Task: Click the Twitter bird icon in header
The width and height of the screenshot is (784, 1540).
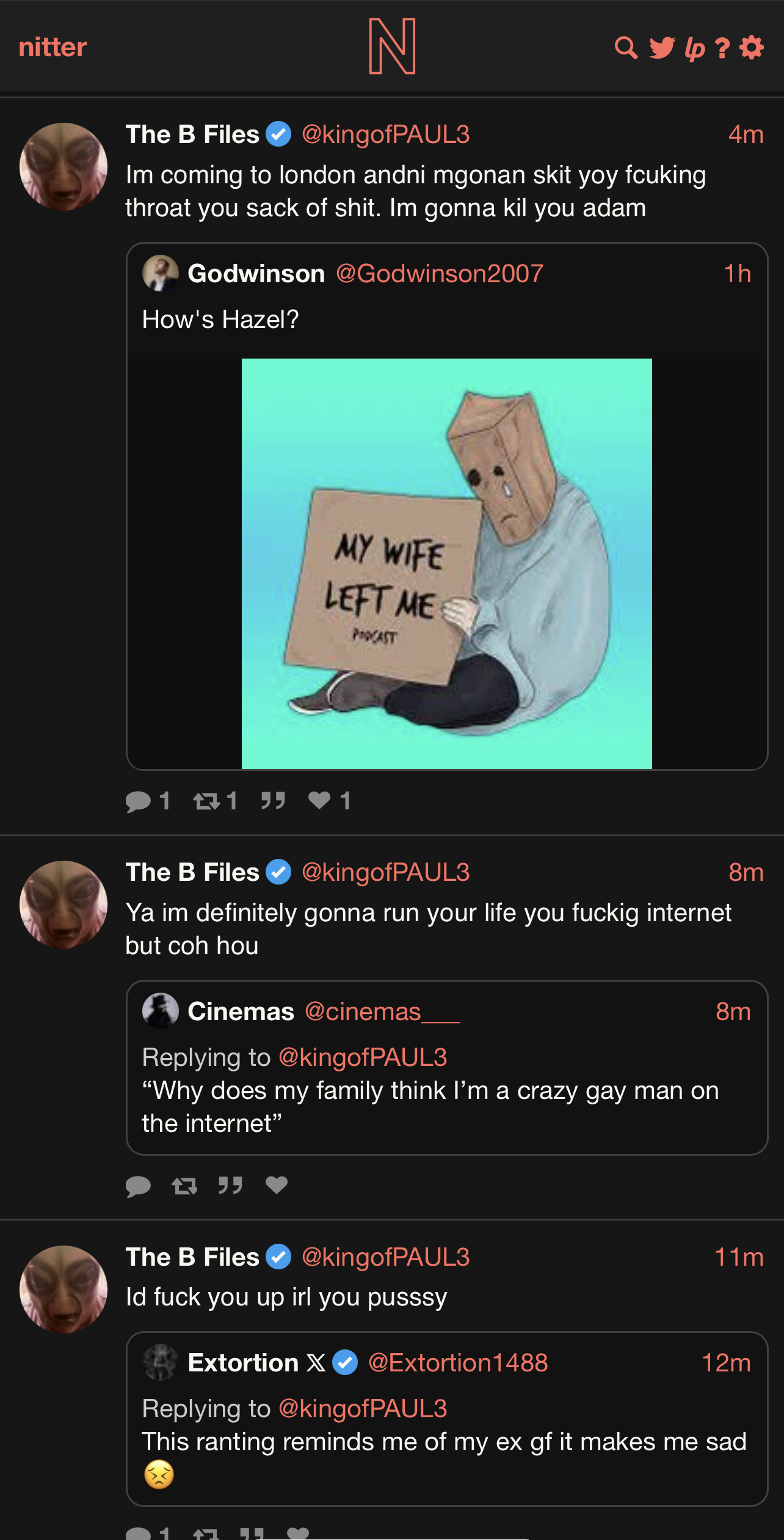Action: click(662, 48)
